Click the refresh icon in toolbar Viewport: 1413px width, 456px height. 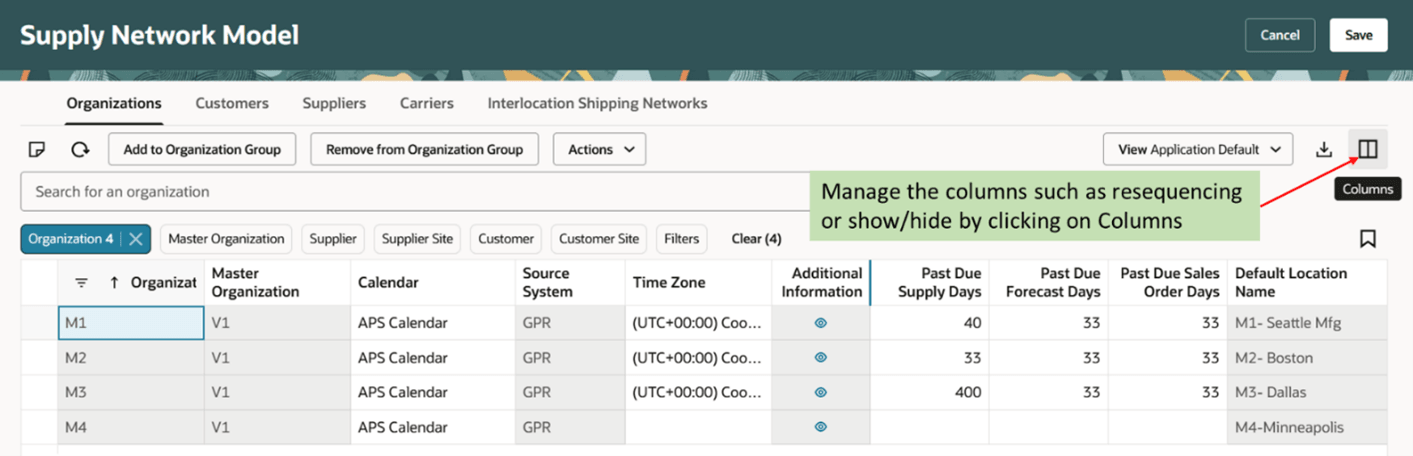click(80, 150)
